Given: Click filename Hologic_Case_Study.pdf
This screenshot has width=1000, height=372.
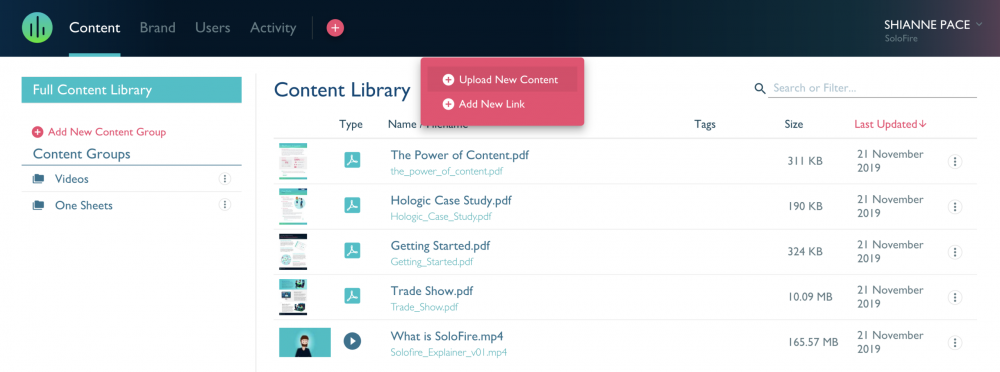Looking at the screenshot, I should (441, 216).
